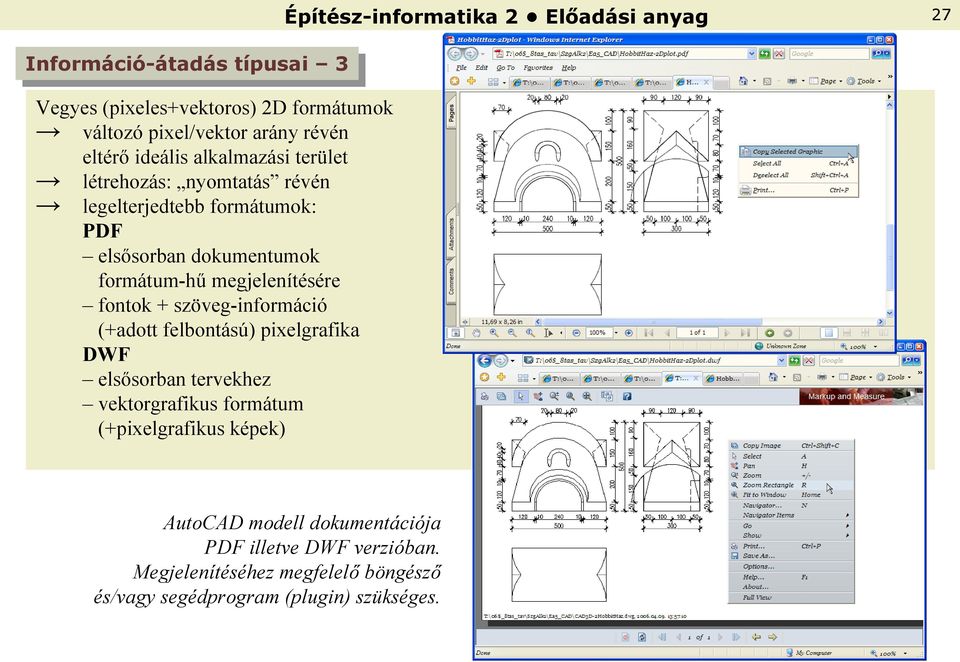This screenshot has width=960, height=662.
Task: Switch to Hobb... tab in DWF window
Action: 724,378
